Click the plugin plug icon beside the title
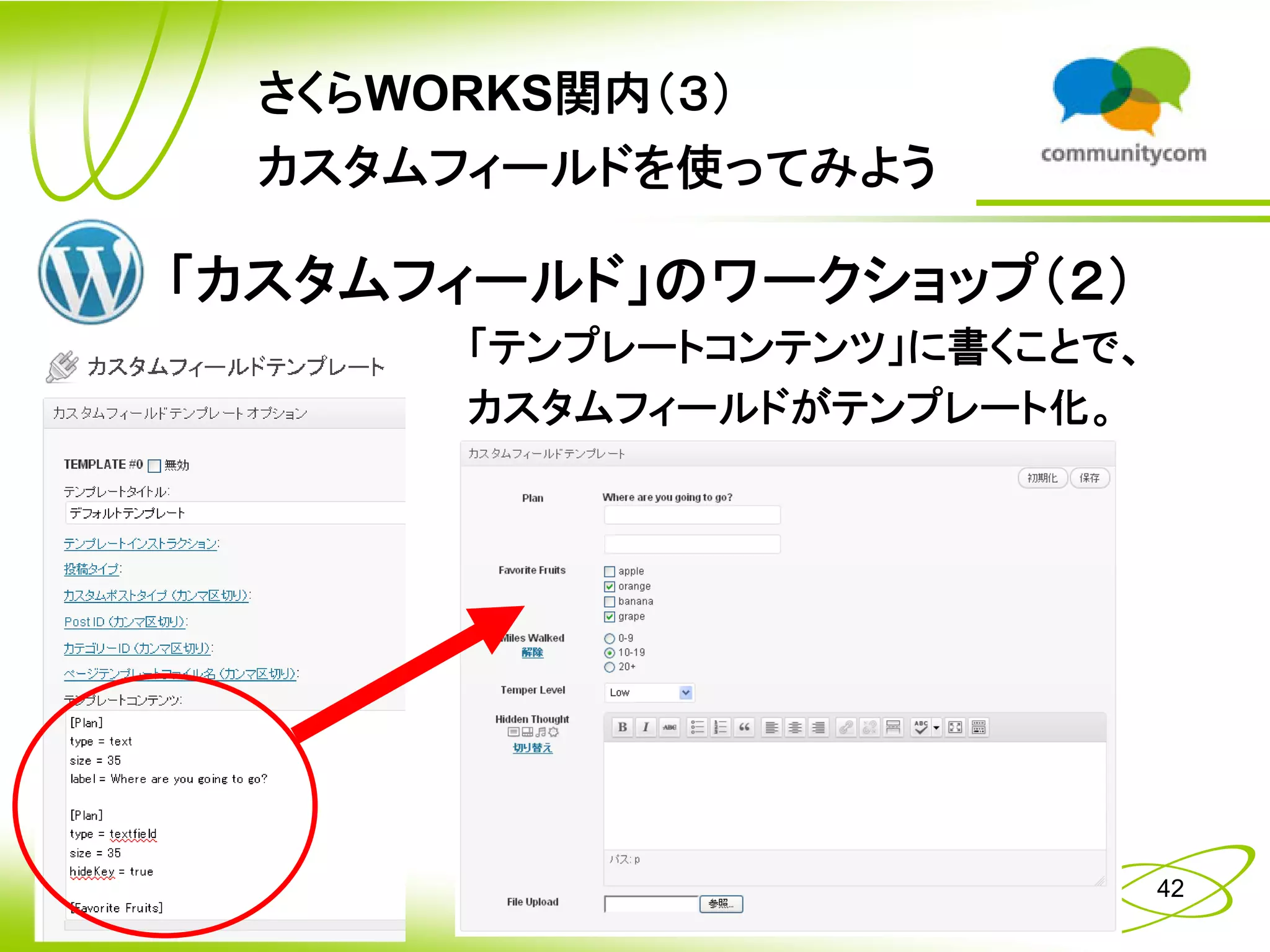 (63, 366)
